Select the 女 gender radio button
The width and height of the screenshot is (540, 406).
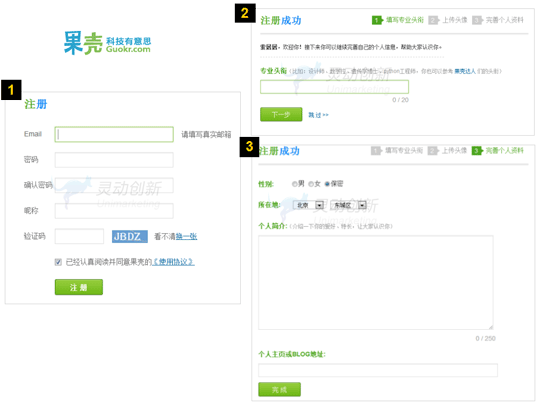coord(311,184)
